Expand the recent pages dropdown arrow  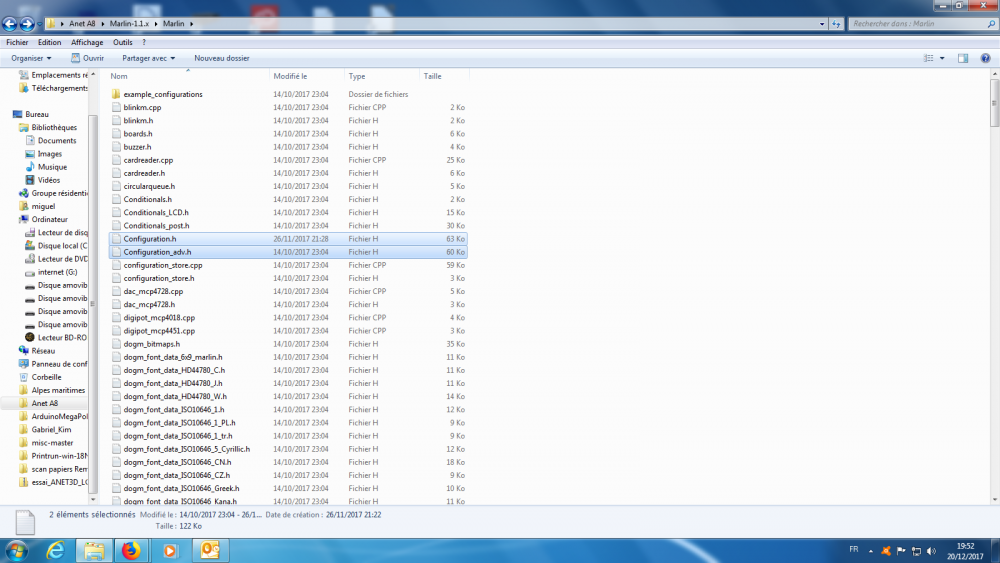[40, 24]
